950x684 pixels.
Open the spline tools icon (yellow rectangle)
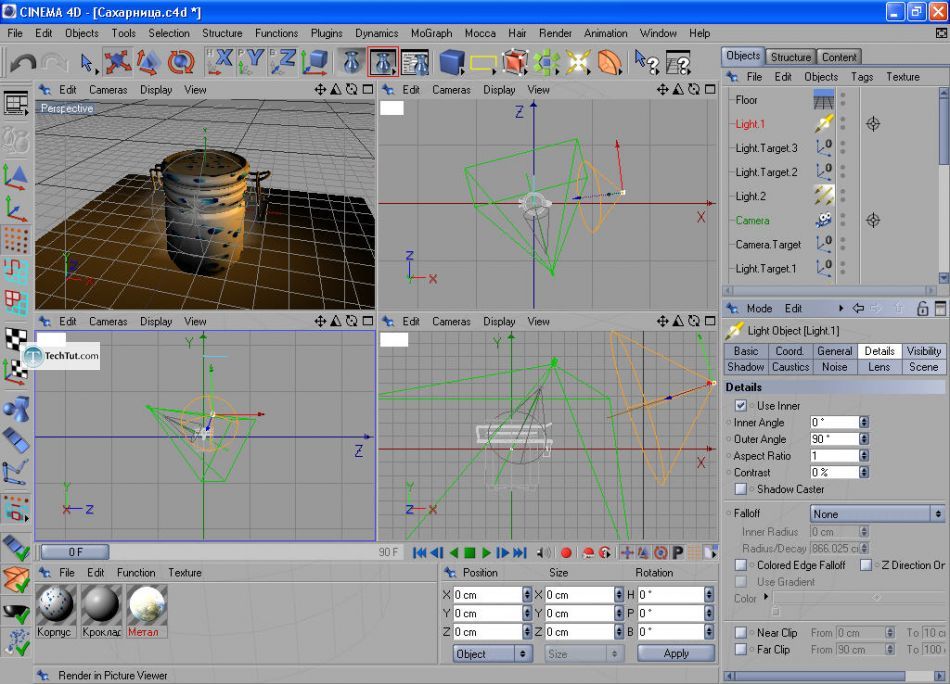point(483,62)
